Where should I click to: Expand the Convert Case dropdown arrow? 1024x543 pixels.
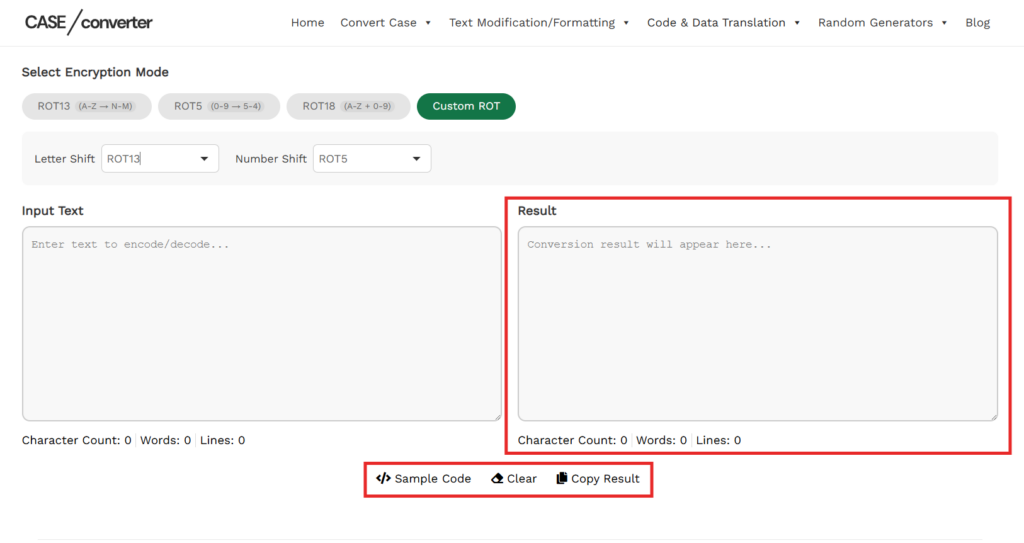428,23
